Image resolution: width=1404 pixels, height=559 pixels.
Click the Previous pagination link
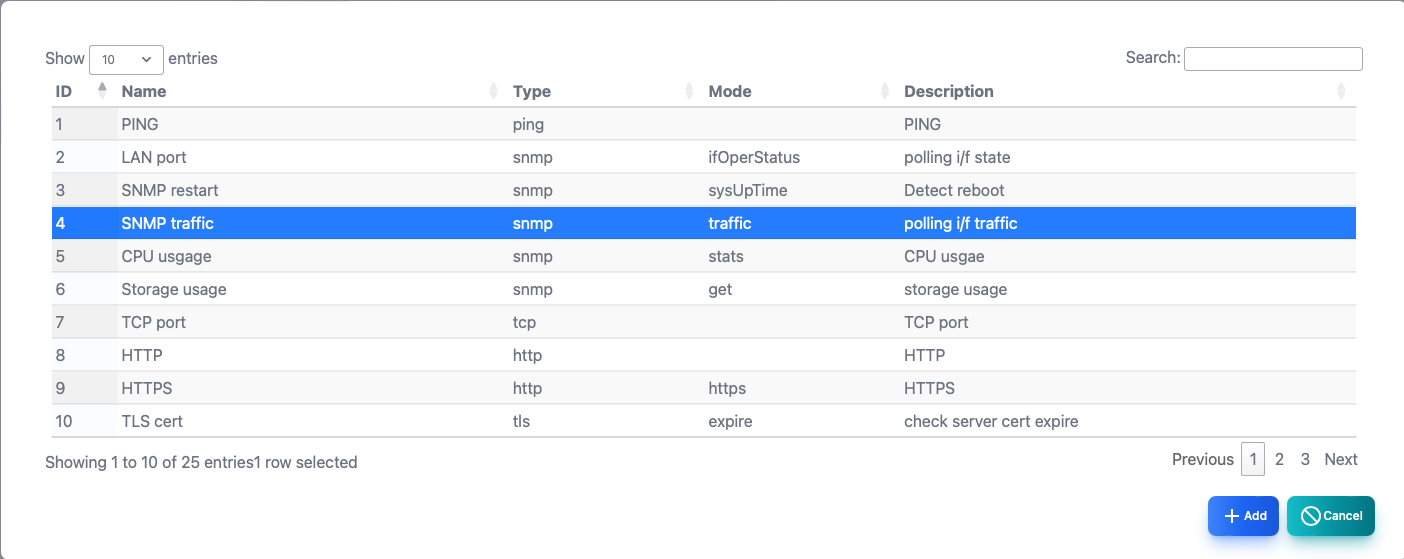[x=1203, y=459]
